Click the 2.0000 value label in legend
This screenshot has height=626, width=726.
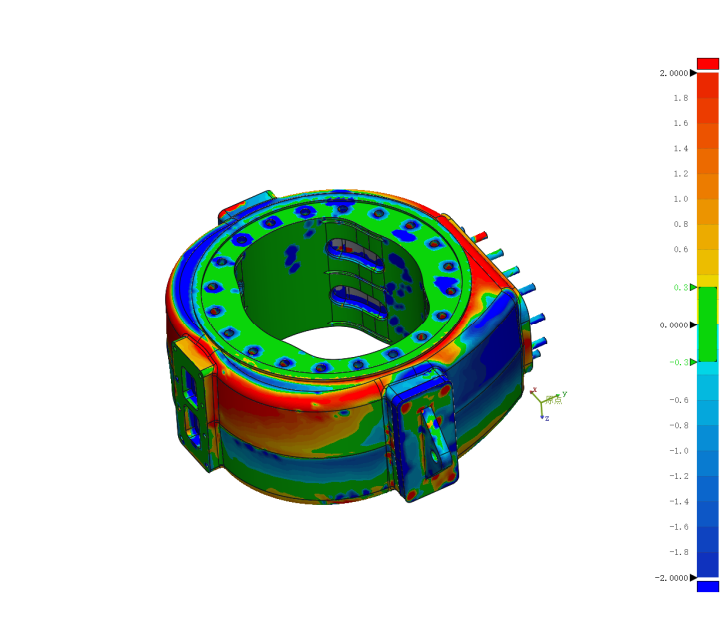coord(673,73)
